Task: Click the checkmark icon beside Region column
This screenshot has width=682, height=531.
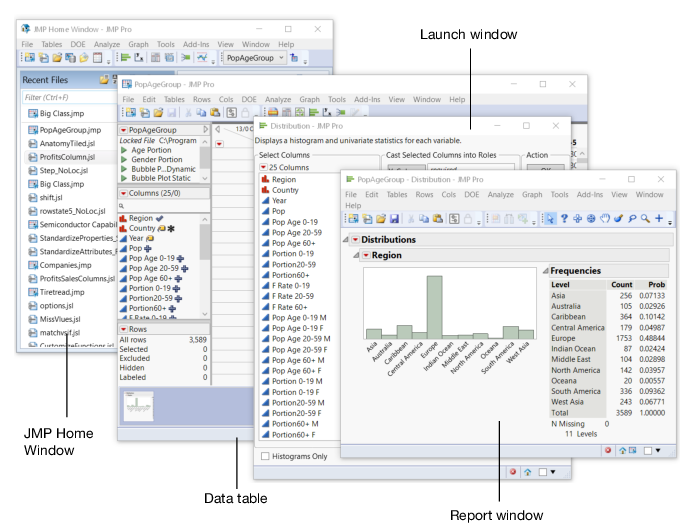Action: pyautogui.click(x=159, y=218)
